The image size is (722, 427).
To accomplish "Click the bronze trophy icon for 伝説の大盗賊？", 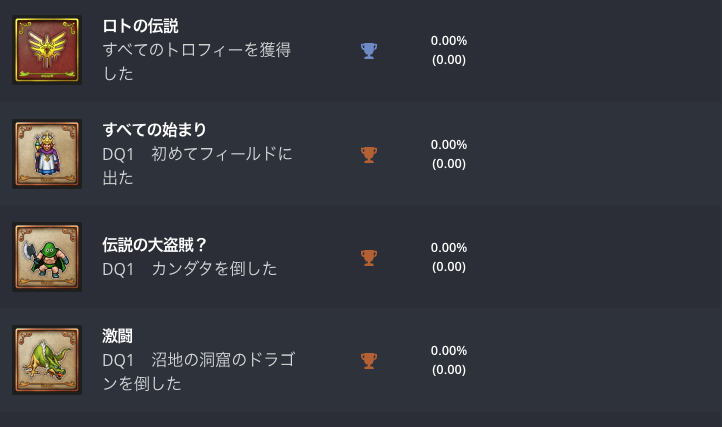I will pos(369,257).
